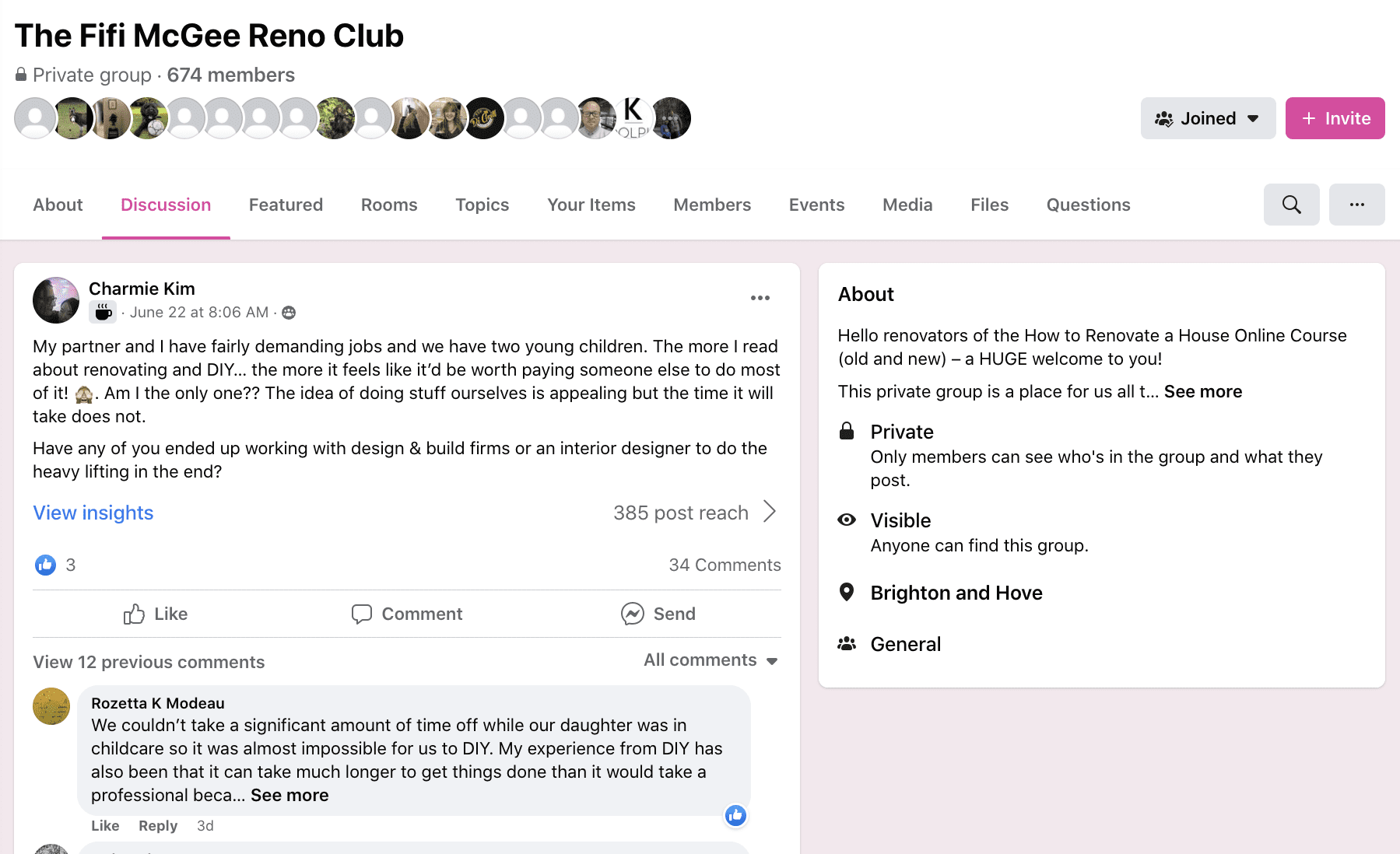The width and height of the screenshot is (1400, 854).
Task: Open the Media tab
Action: point(907,205)
